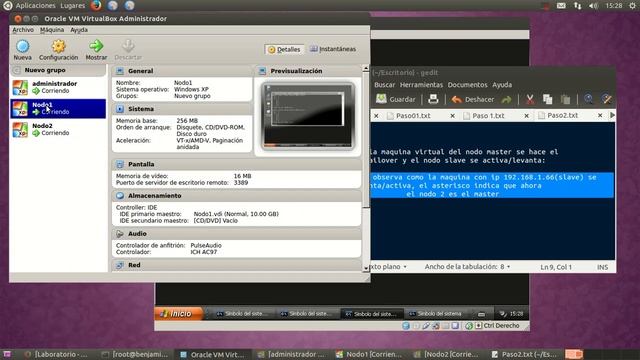Click the Red section header link
This screenshot has height=360, width=640.
tap(134, 265)
